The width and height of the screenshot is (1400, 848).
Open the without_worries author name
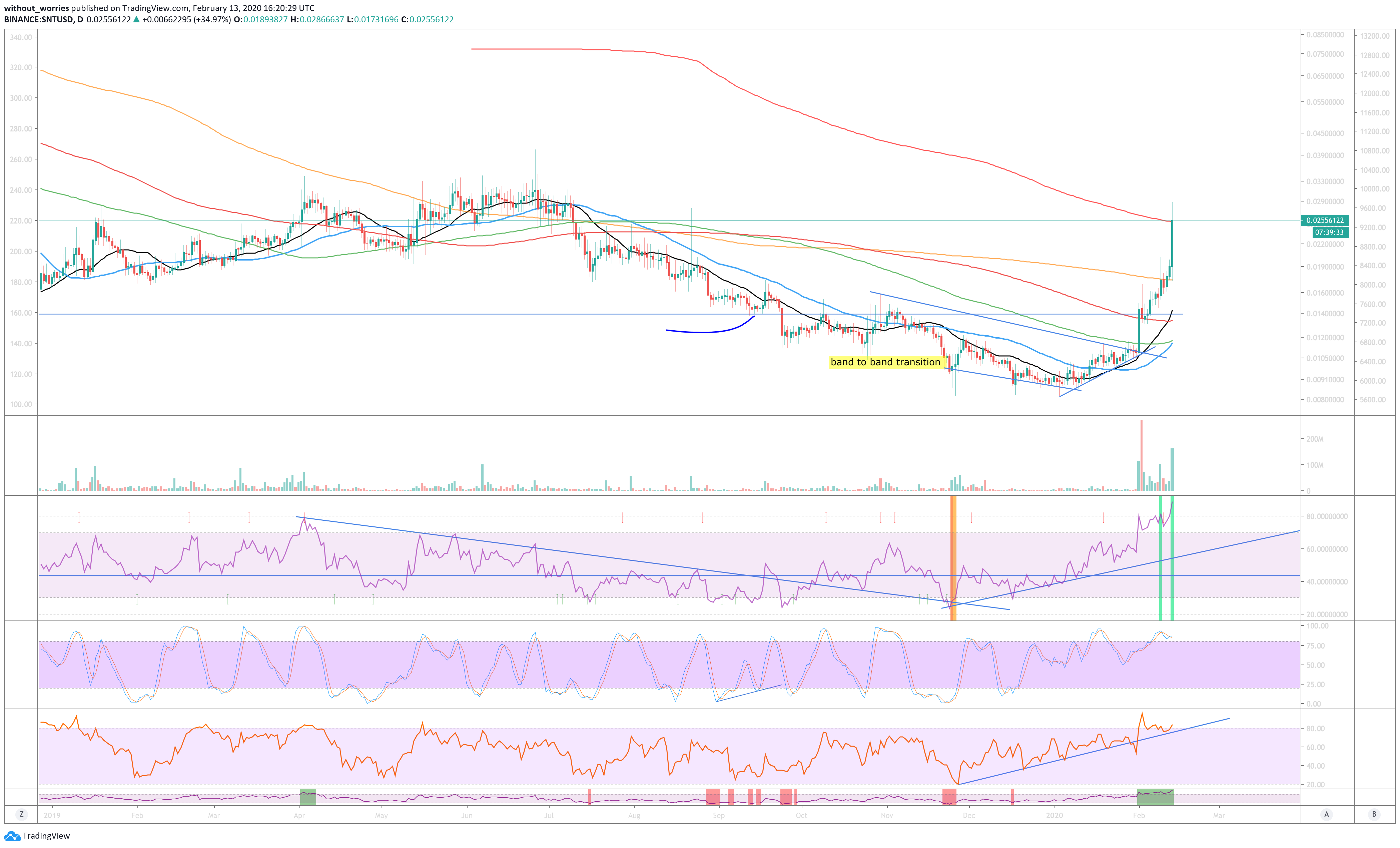click(36, 8)
